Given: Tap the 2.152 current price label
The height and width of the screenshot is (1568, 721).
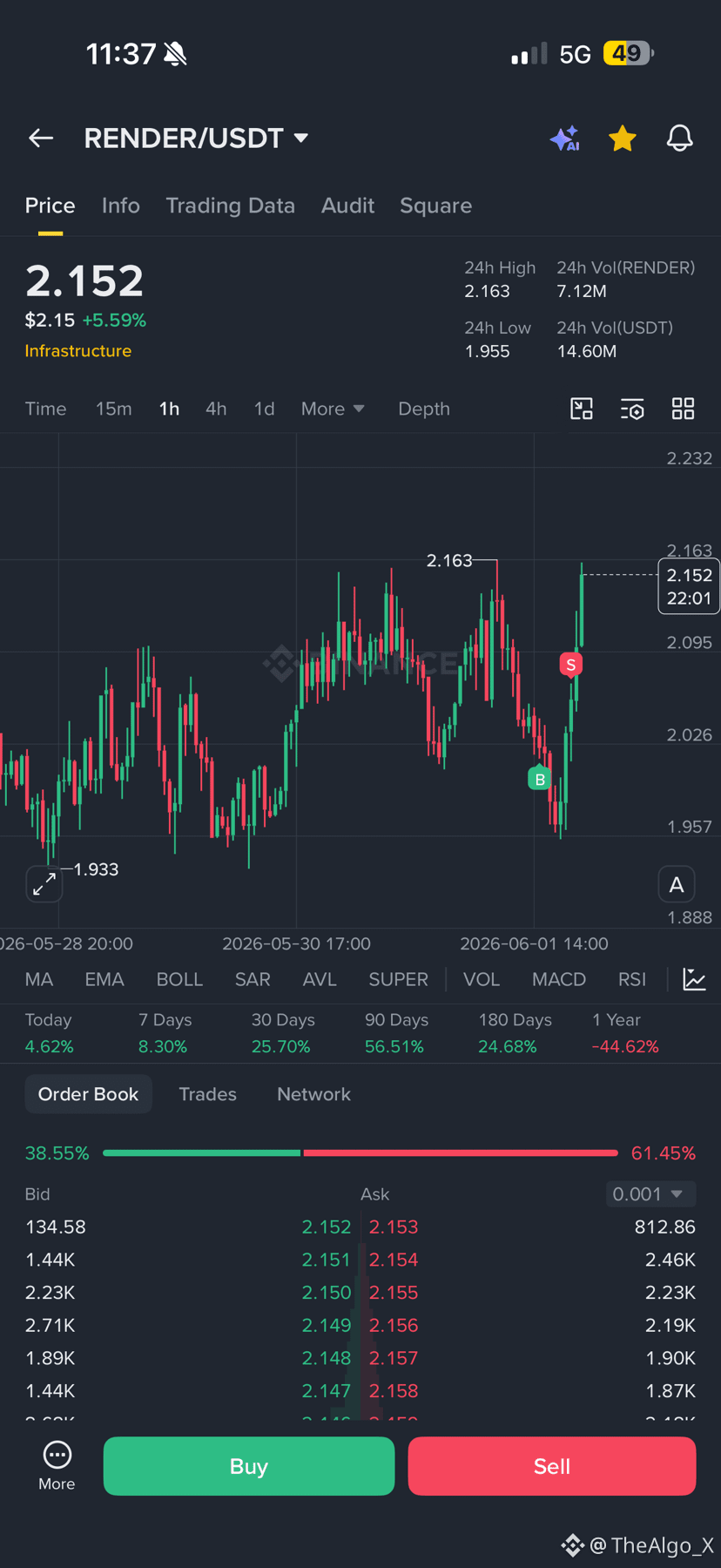Looking at the screenshot, I should (x=689, y=586).
